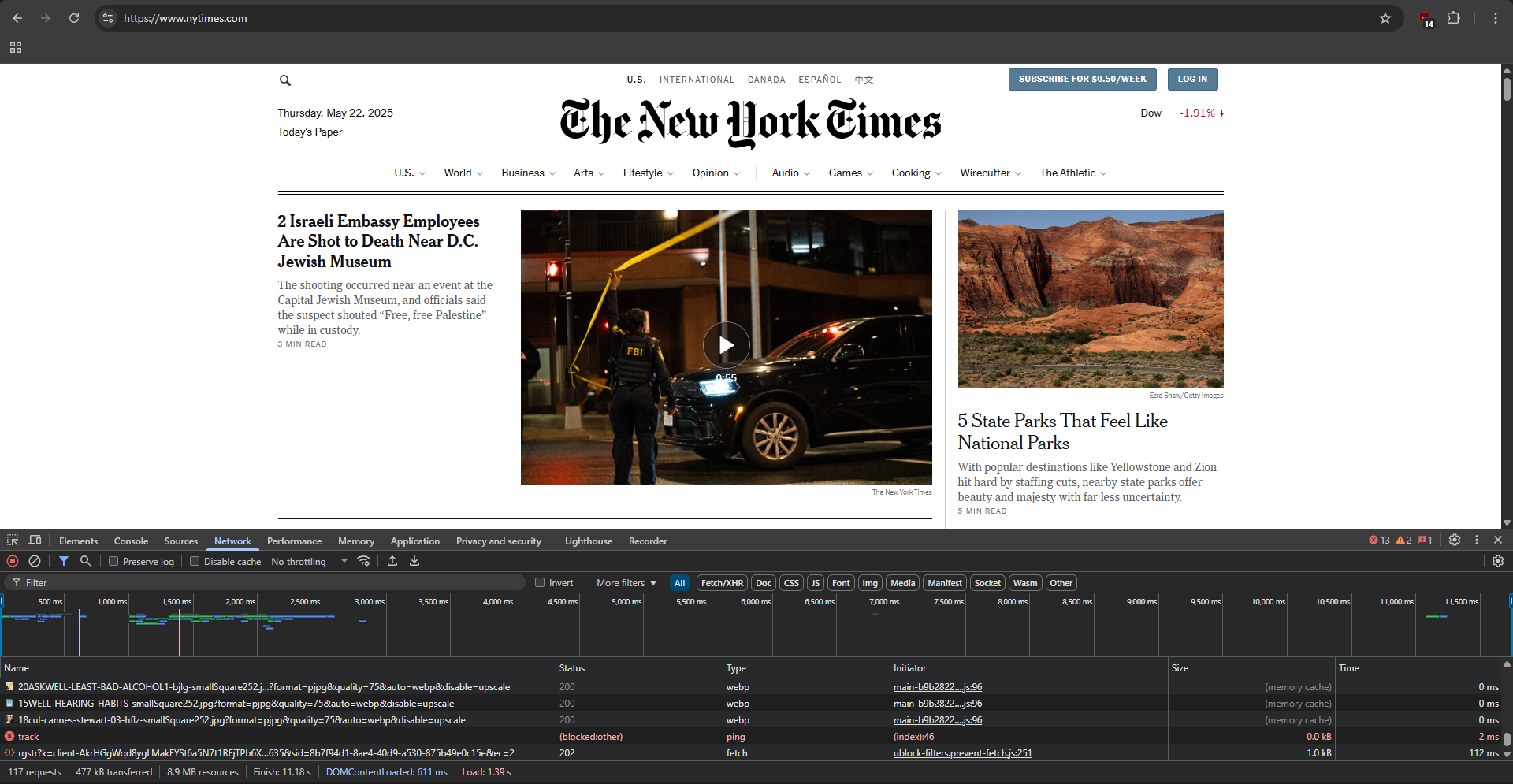Open the Lighthouse tab
Image resolution: width=1513 pixels, height=784 pixels.
[x=588, y=541]
